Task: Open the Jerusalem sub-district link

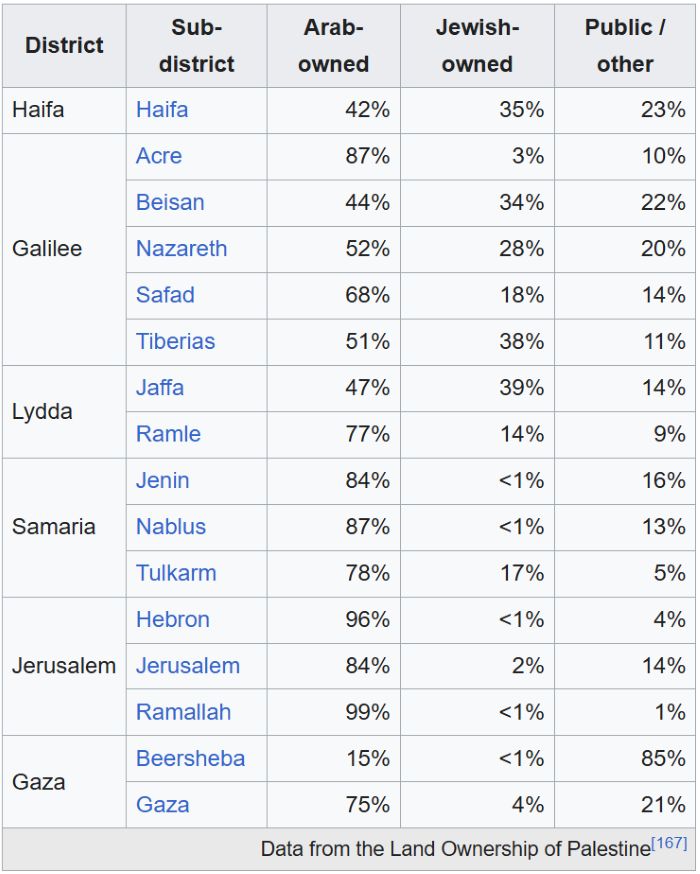Action: coord(188,666)
